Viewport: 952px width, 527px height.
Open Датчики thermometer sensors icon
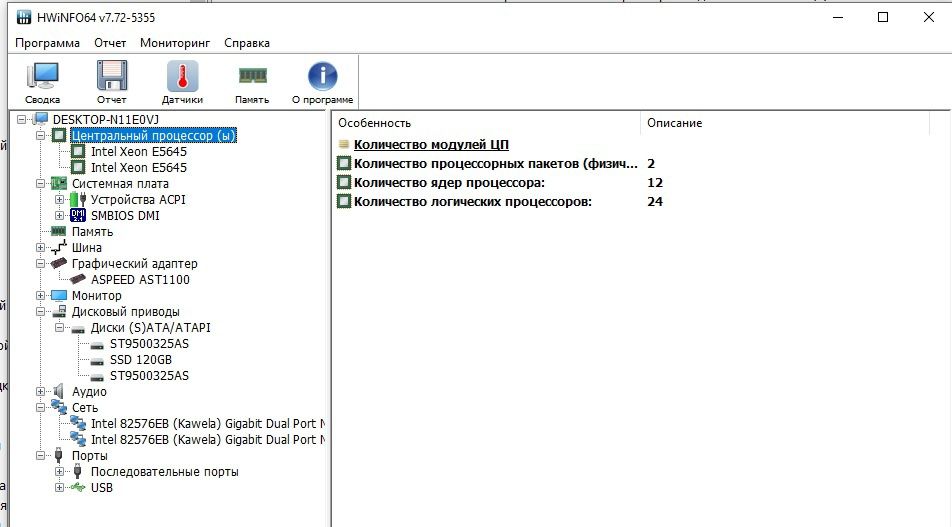(x=182, y=76)
